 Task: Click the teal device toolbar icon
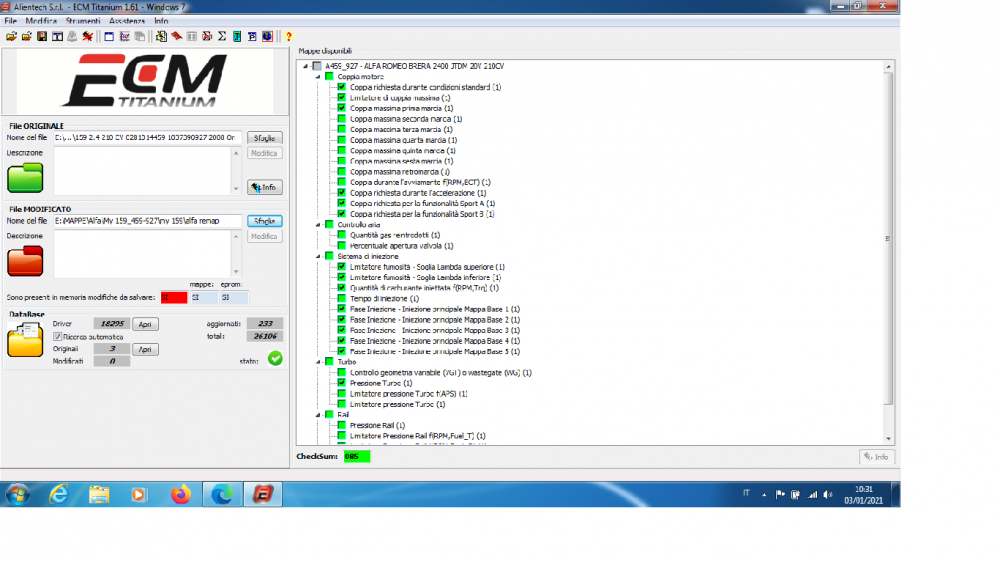click(237, 36)
